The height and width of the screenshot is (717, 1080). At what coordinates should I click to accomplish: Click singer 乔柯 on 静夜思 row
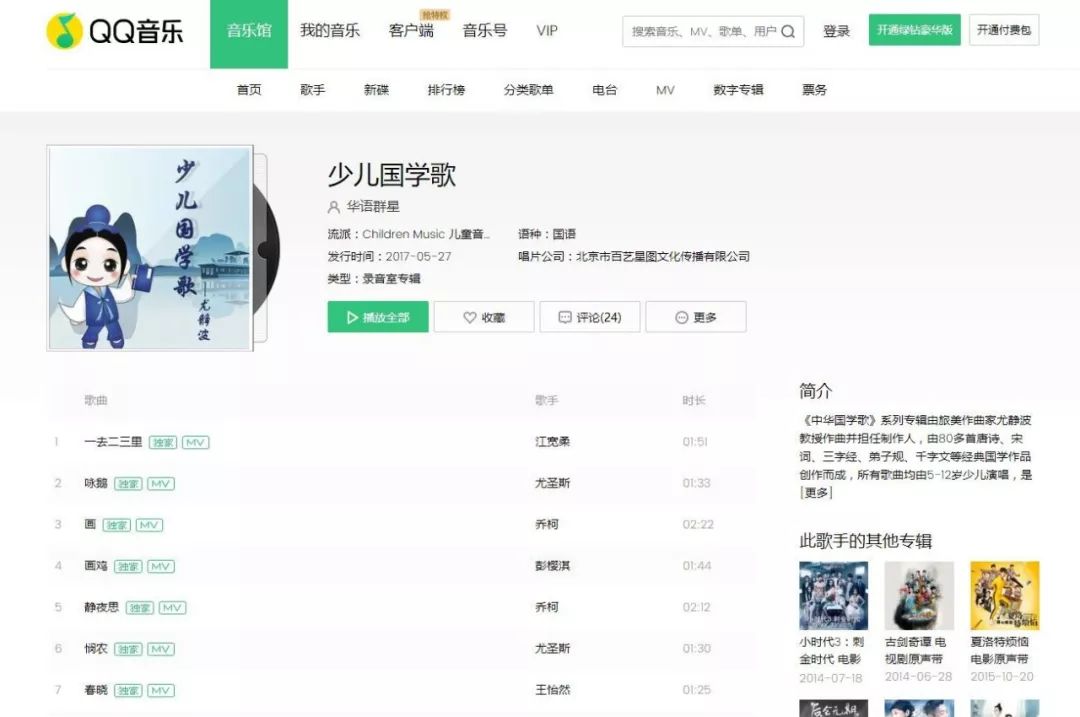547,607
